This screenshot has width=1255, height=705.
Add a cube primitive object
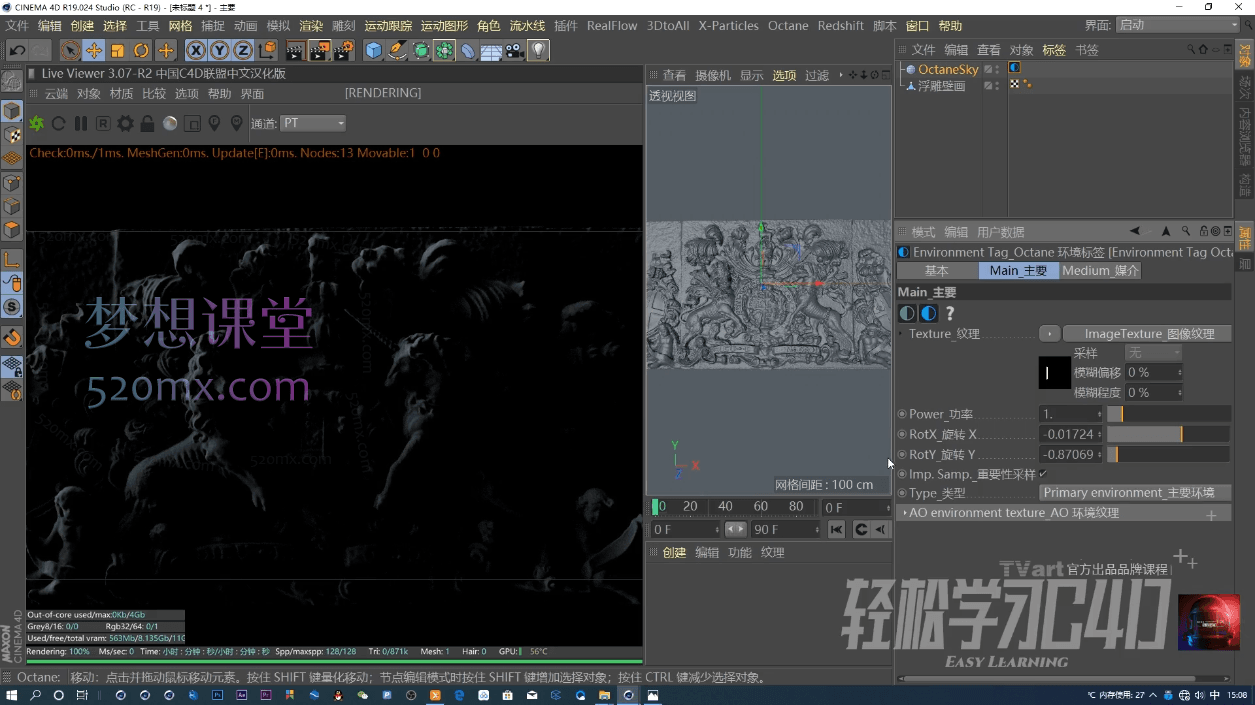pos(374,50)
